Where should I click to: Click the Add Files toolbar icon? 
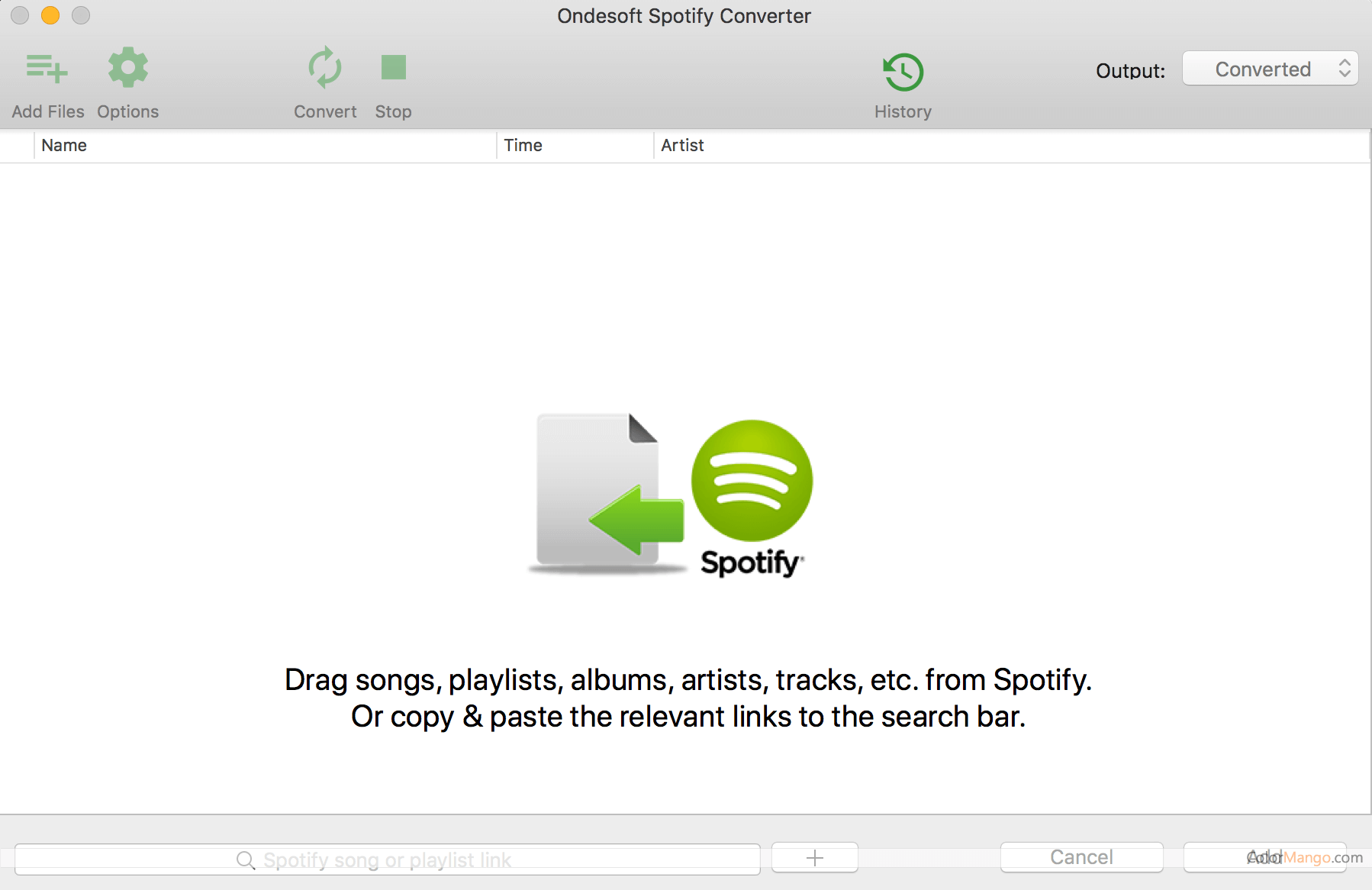point(47,69)
